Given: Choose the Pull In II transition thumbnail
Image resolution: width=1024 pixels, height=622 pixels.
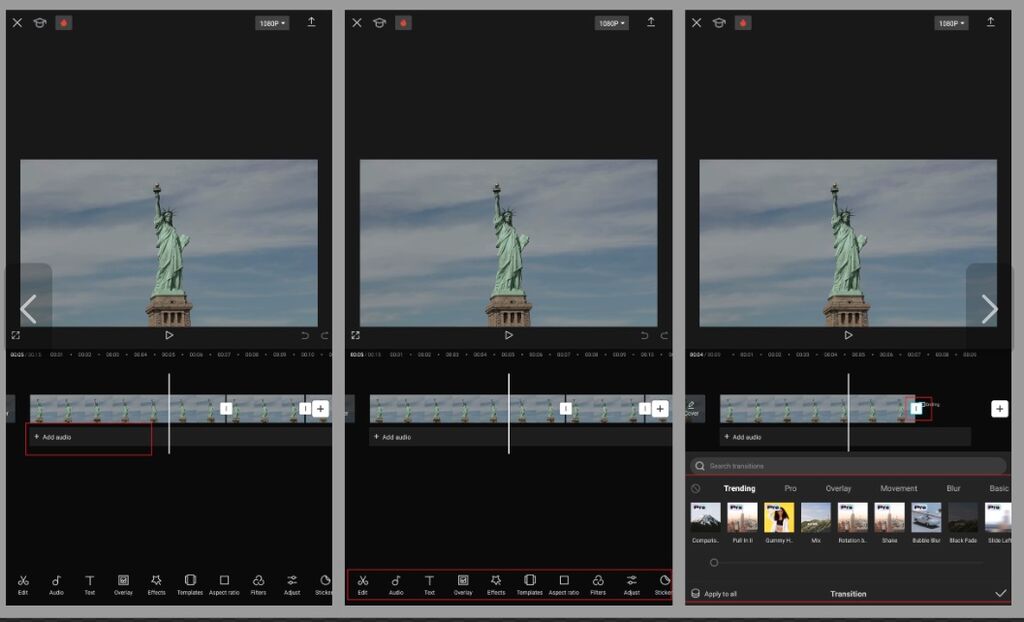Looking at the screenshot, I should 743,517.
